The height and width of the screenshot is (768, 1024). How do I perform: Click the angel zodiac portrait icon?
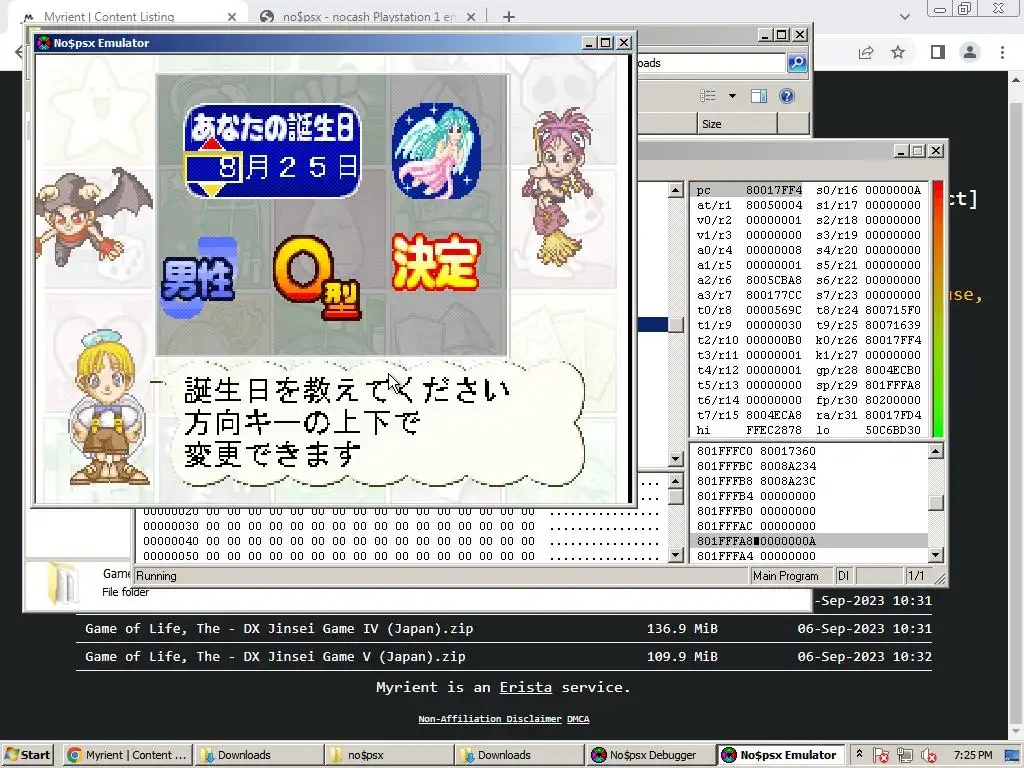click(436, 151)
